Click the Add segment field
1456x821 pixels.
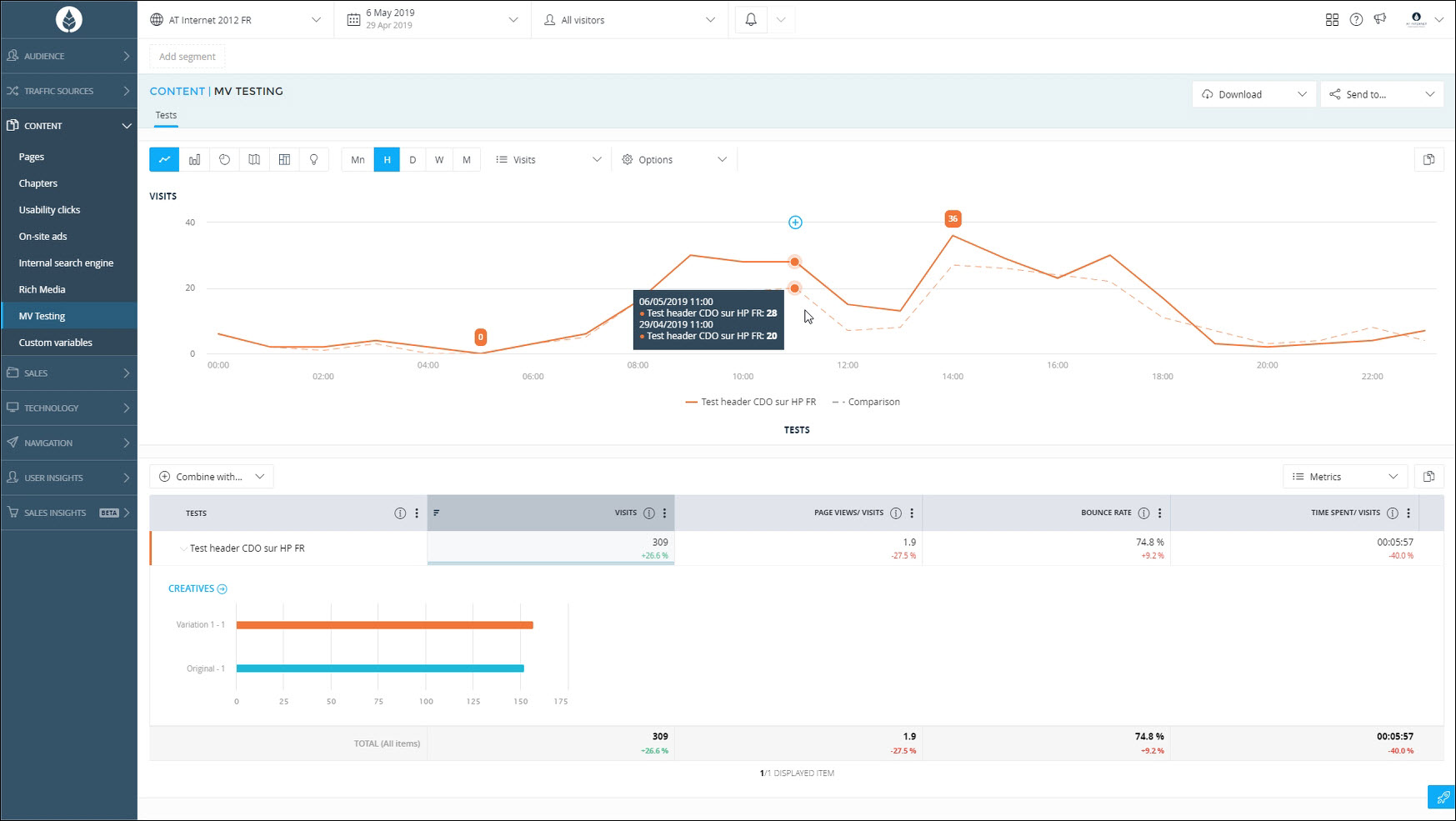(x=188, y=57)
